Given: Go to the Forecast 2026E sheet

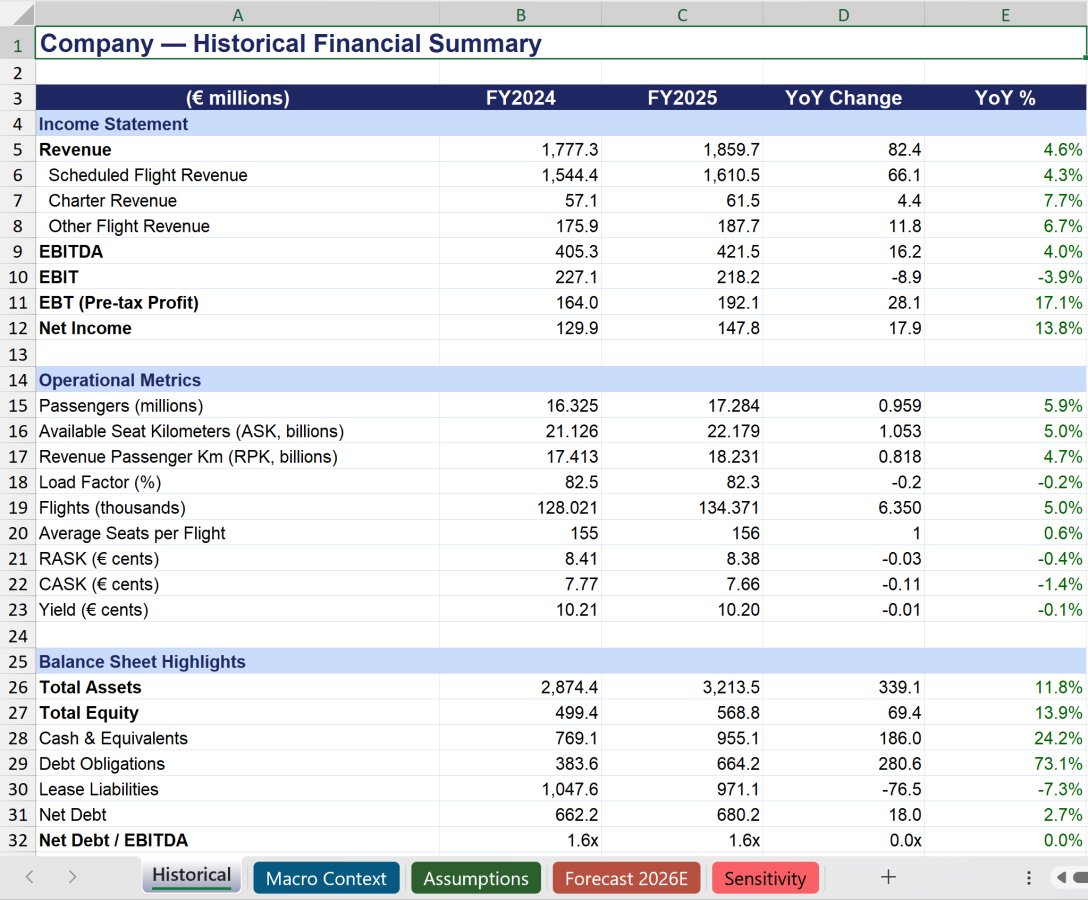Looking at the screenshot, I should click(626, 878).
